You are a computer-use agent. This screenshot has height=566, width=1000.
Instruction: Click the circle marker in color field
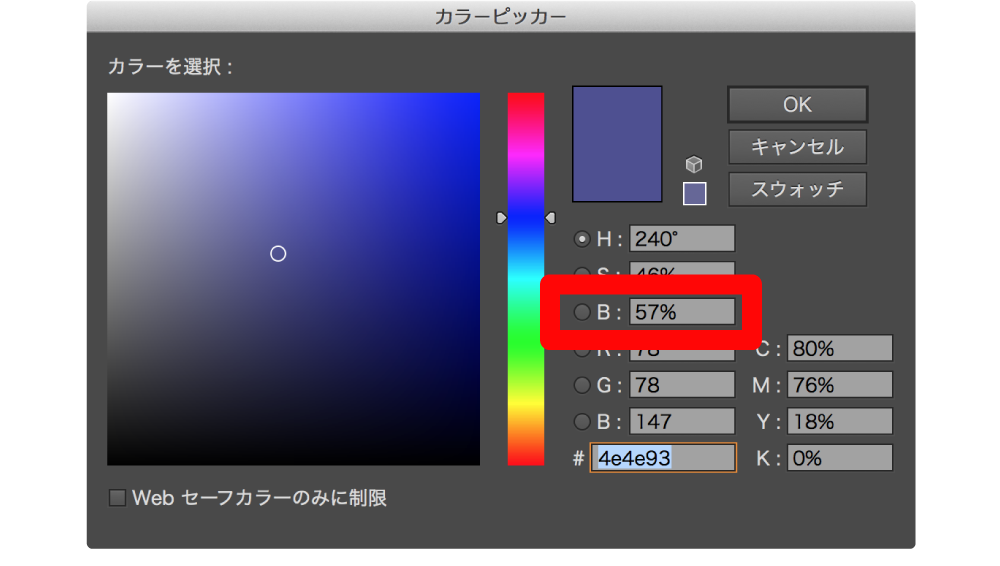tap(278, 254)
